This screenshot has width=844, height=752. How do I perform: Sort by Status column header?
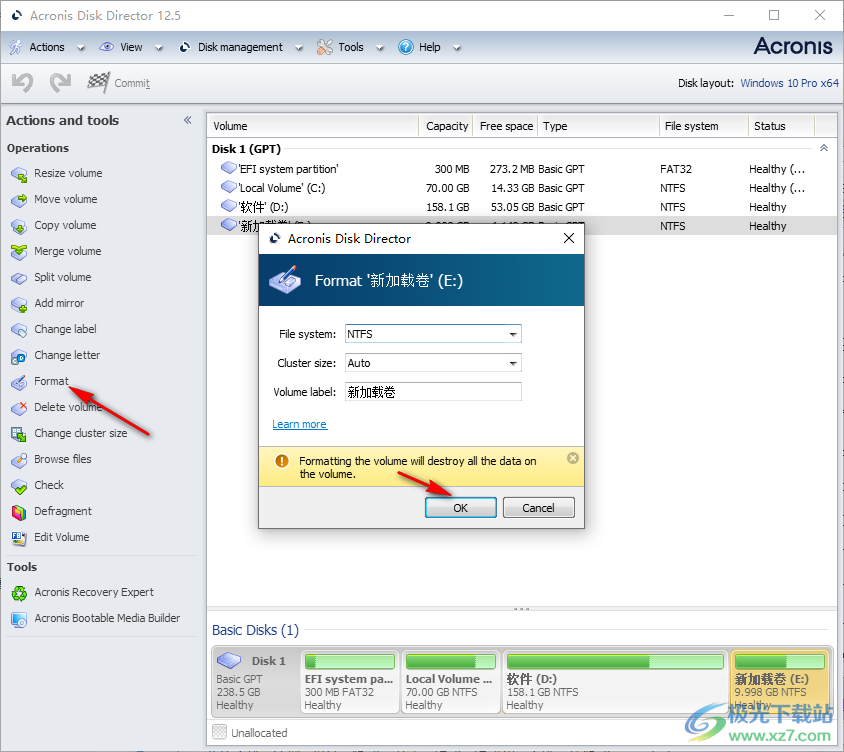pyautogui.click(x=781, y=126)
